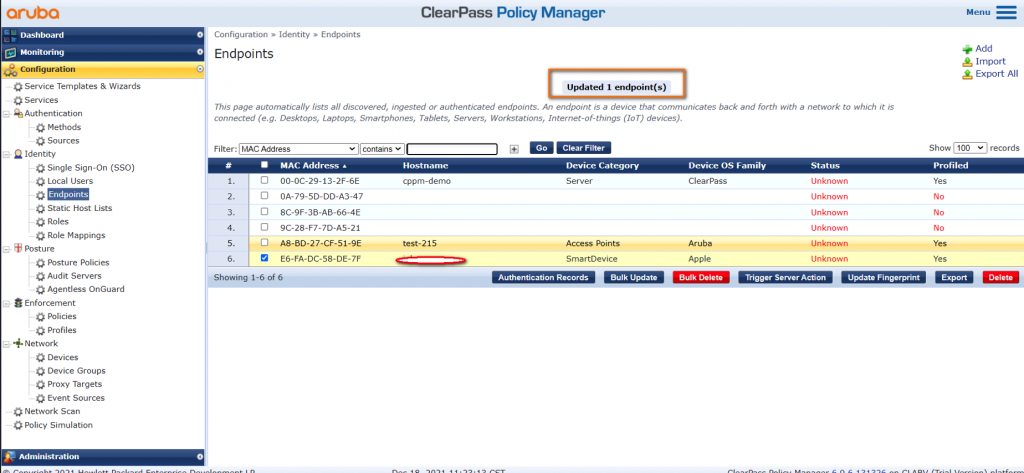Open Posture Policies in tree
The width and height of the screenshot is (1024, 473).
coord(78,263)
